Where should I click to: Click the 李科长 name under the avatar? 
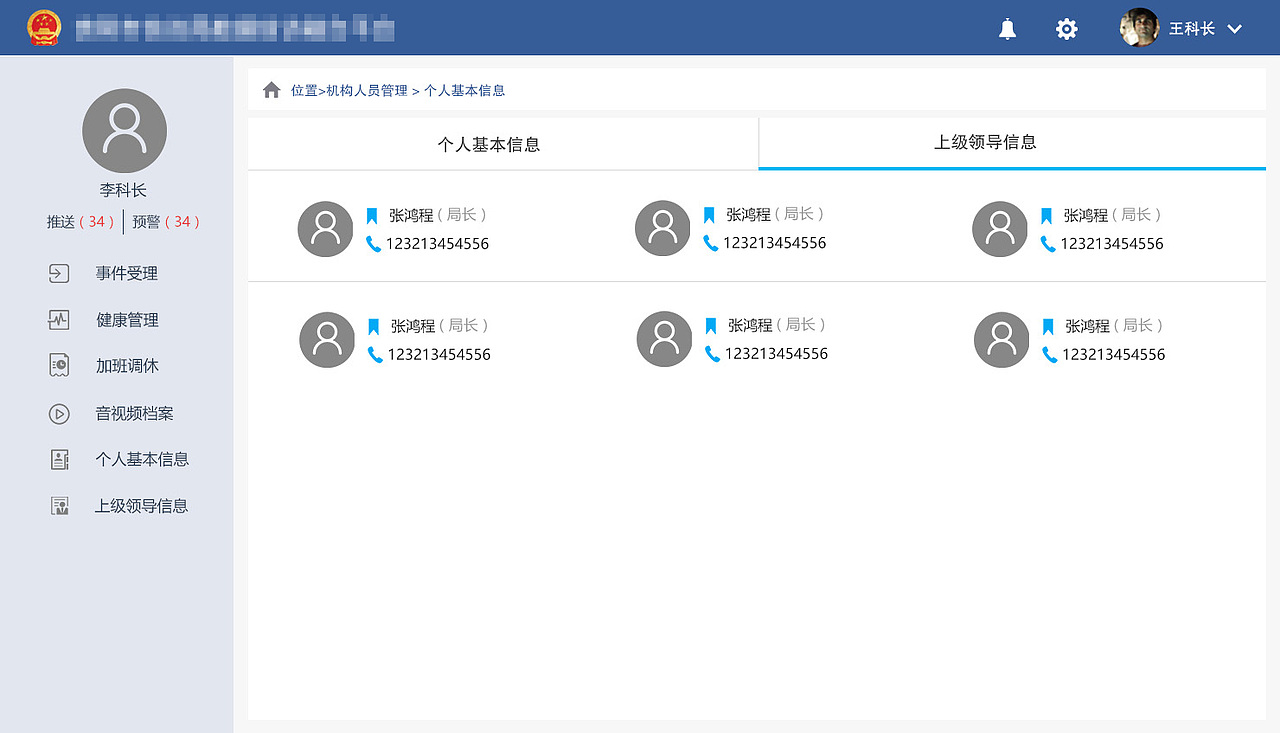pos(123,190)
